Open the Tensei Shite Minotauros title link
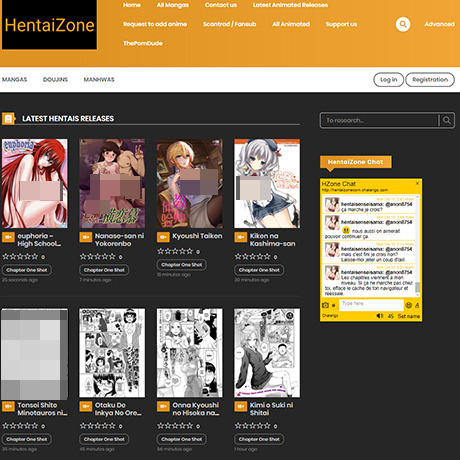This screenshot has height=460, width=460. pyautogui.click(x=42, y=409)
